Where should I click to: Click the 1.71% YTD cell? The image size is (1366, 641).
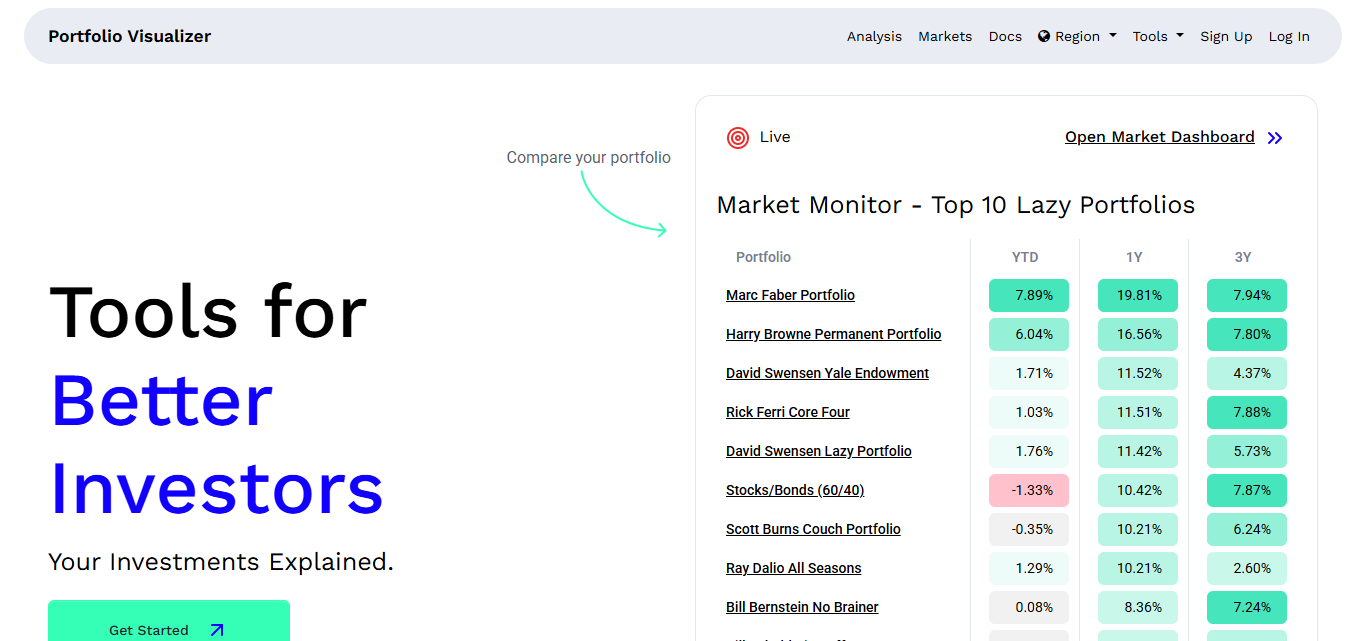pyautogui.click(x=1029, y=373)
